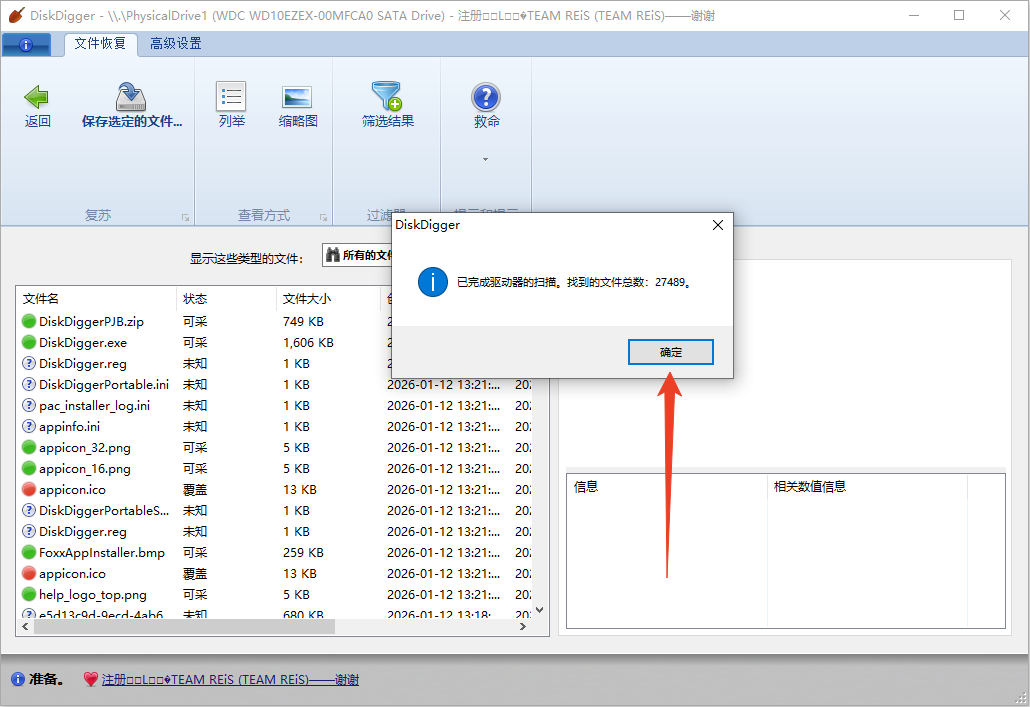This screenshot has height=707, width=1030.
Task: Select the 返回 back arrow icon
Action: click(x=37, y=97)
